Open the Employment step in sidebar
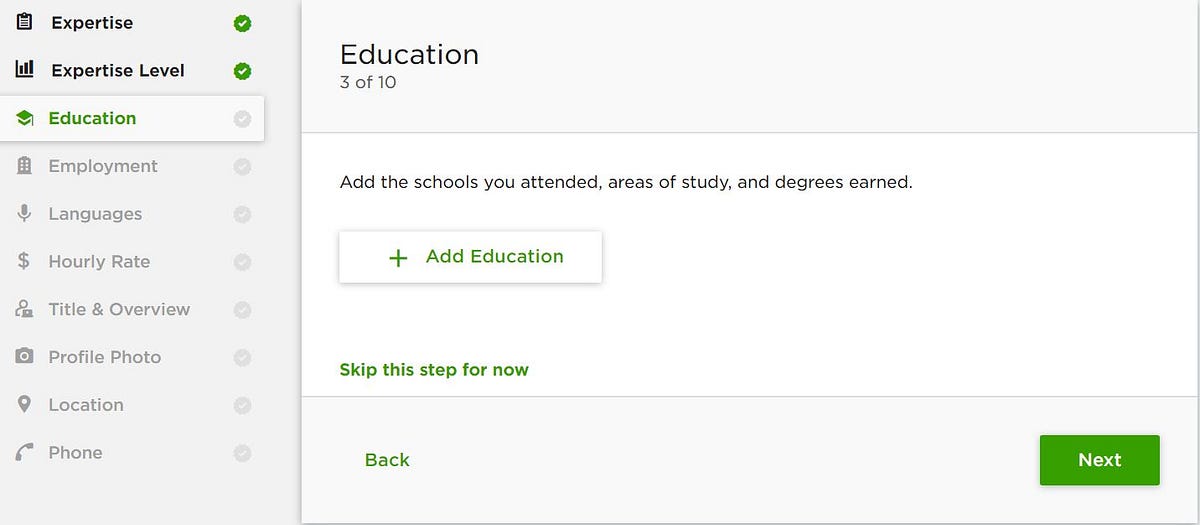Viewport: 1200px width, 525px height. (x=103, y=166)
